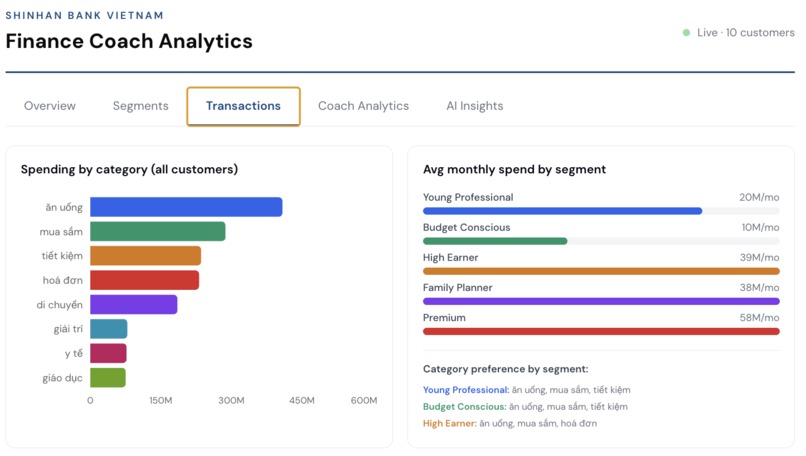
Task: Click the Budget Conscious progress bar
Action: tap(601, 241)
